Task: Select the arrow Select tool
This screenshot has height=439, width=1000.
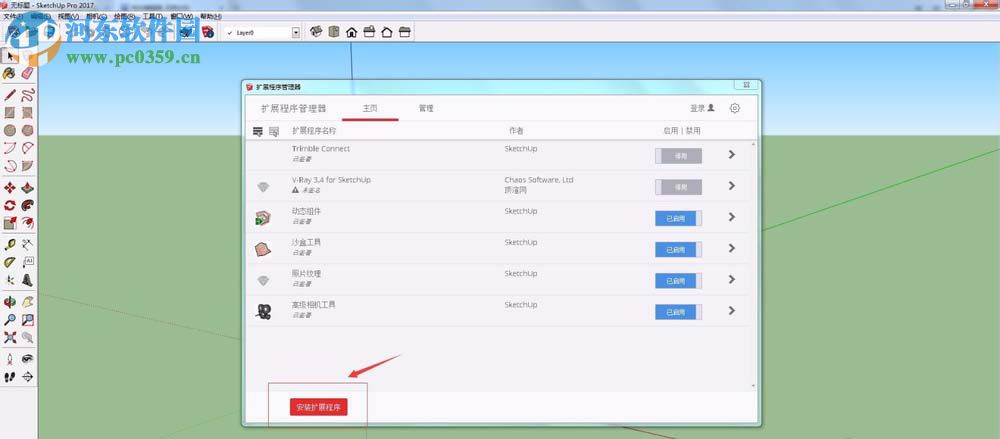Action: pyautogui.click(x=10, y=56)
